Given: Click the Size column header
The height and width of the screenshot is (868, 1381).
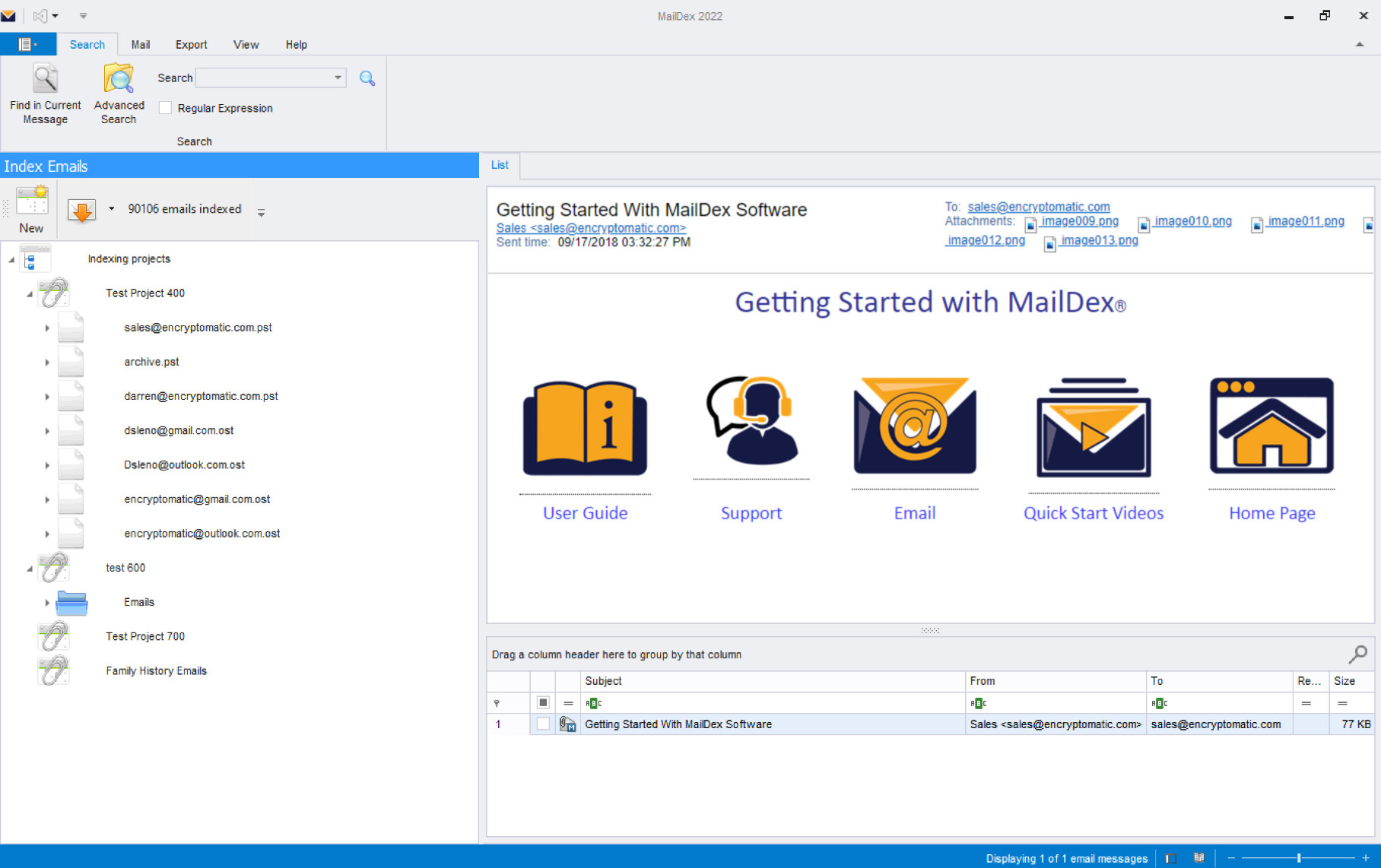Looking at the screenshot, I should coord(1351,681).
